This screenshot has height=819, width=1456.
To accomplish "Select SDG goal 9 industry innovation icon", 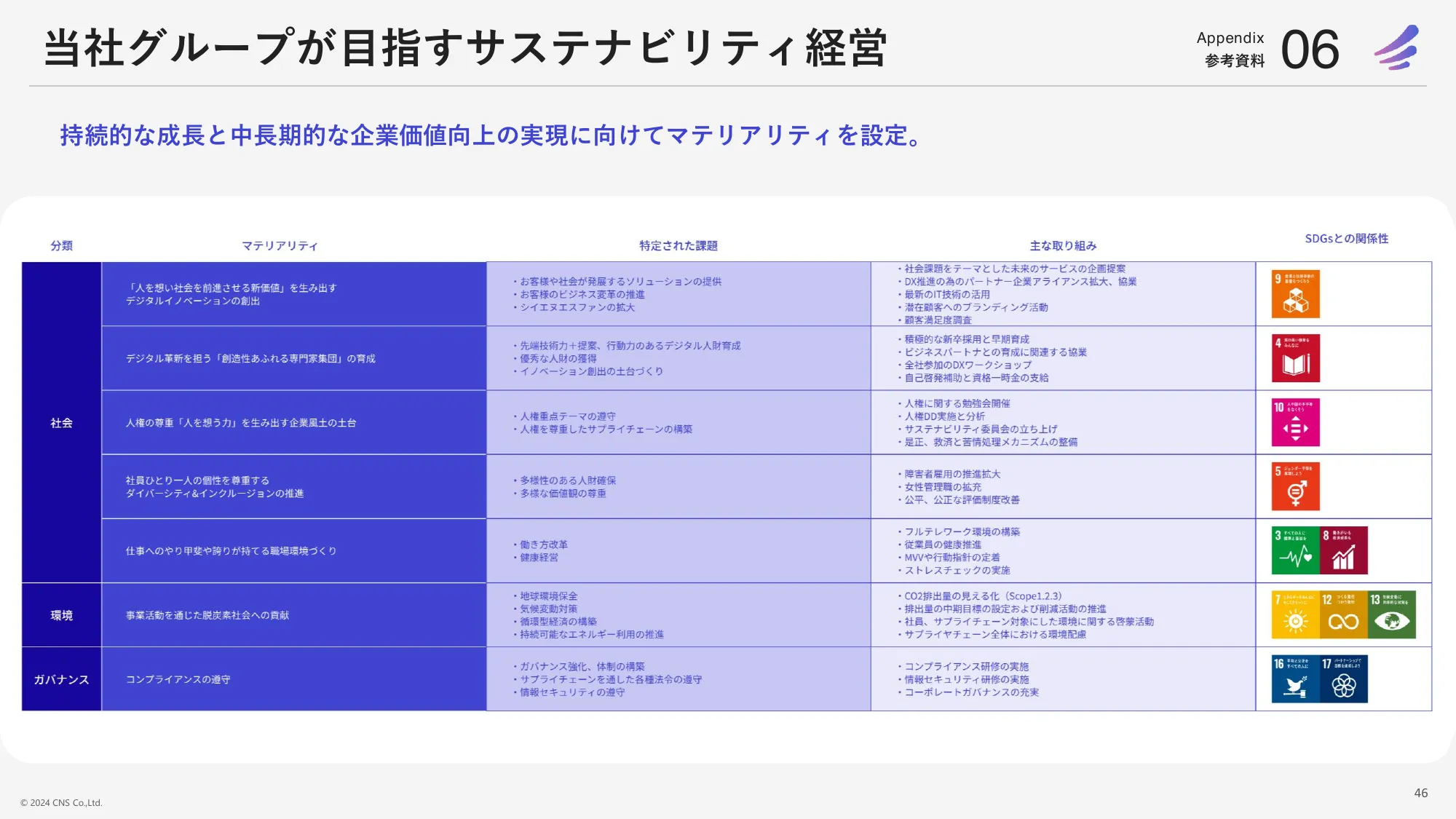I will [x=1295, y=293].
